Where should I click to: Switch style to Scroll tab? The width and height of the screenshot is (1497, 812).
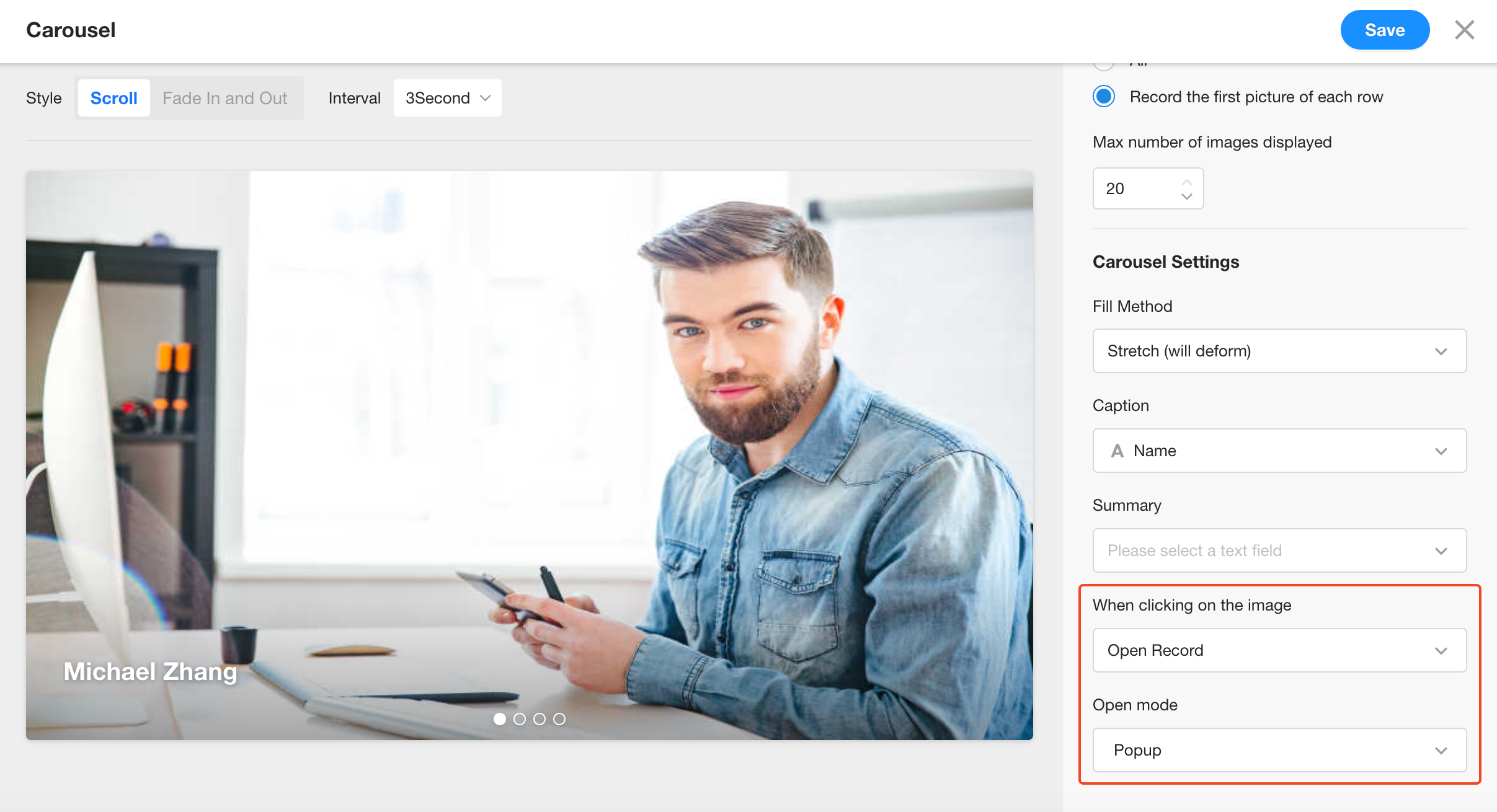tap(113, 98)
